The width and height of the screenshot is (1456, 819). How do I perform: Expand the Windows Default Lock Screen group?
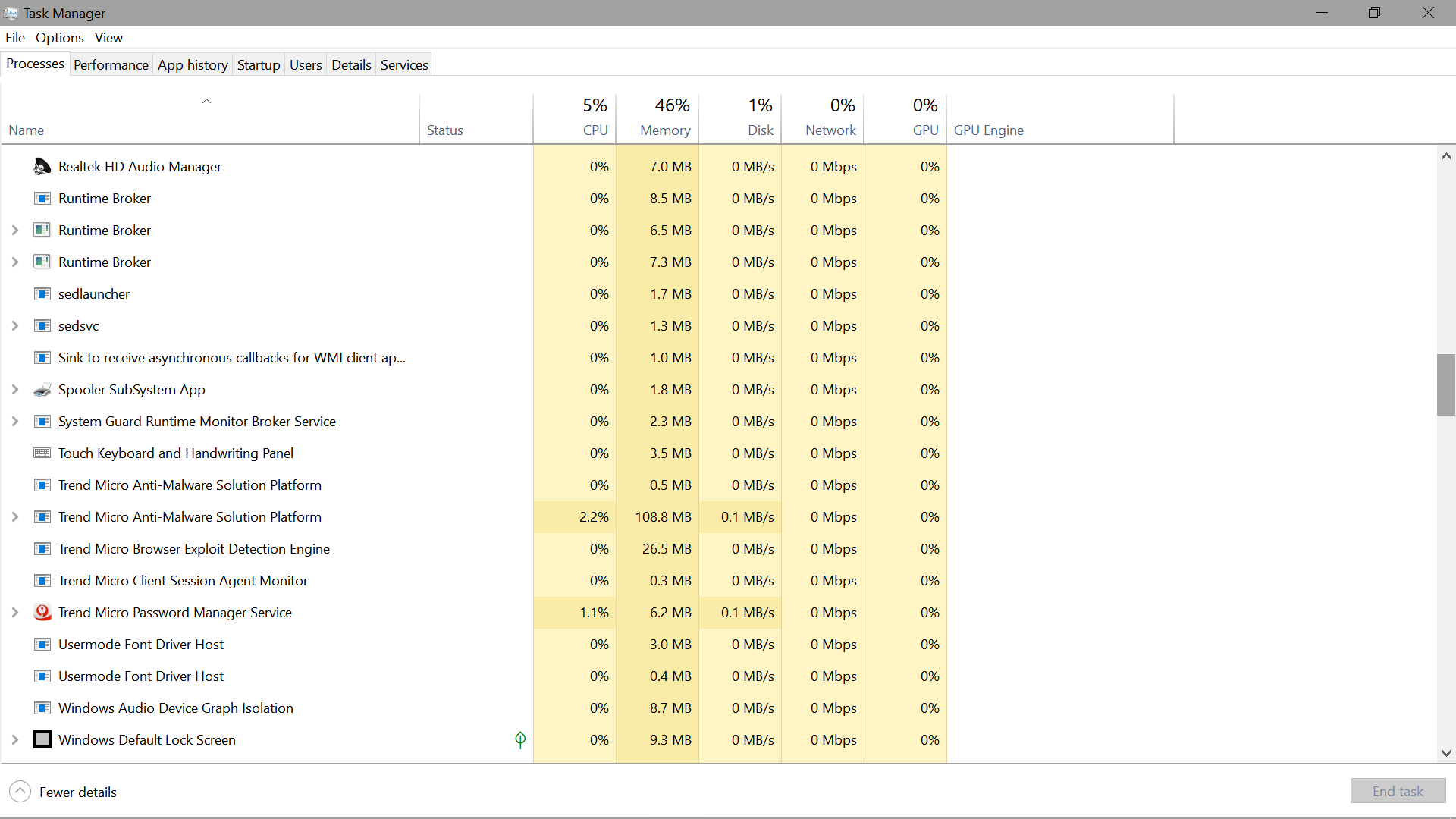coord(14,740)
